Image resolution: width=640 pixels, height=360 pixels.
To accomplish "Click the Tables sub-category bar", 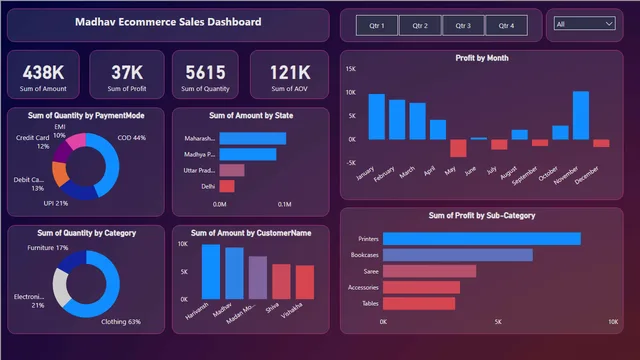I will pyautogui.click(x=419, y=303).
